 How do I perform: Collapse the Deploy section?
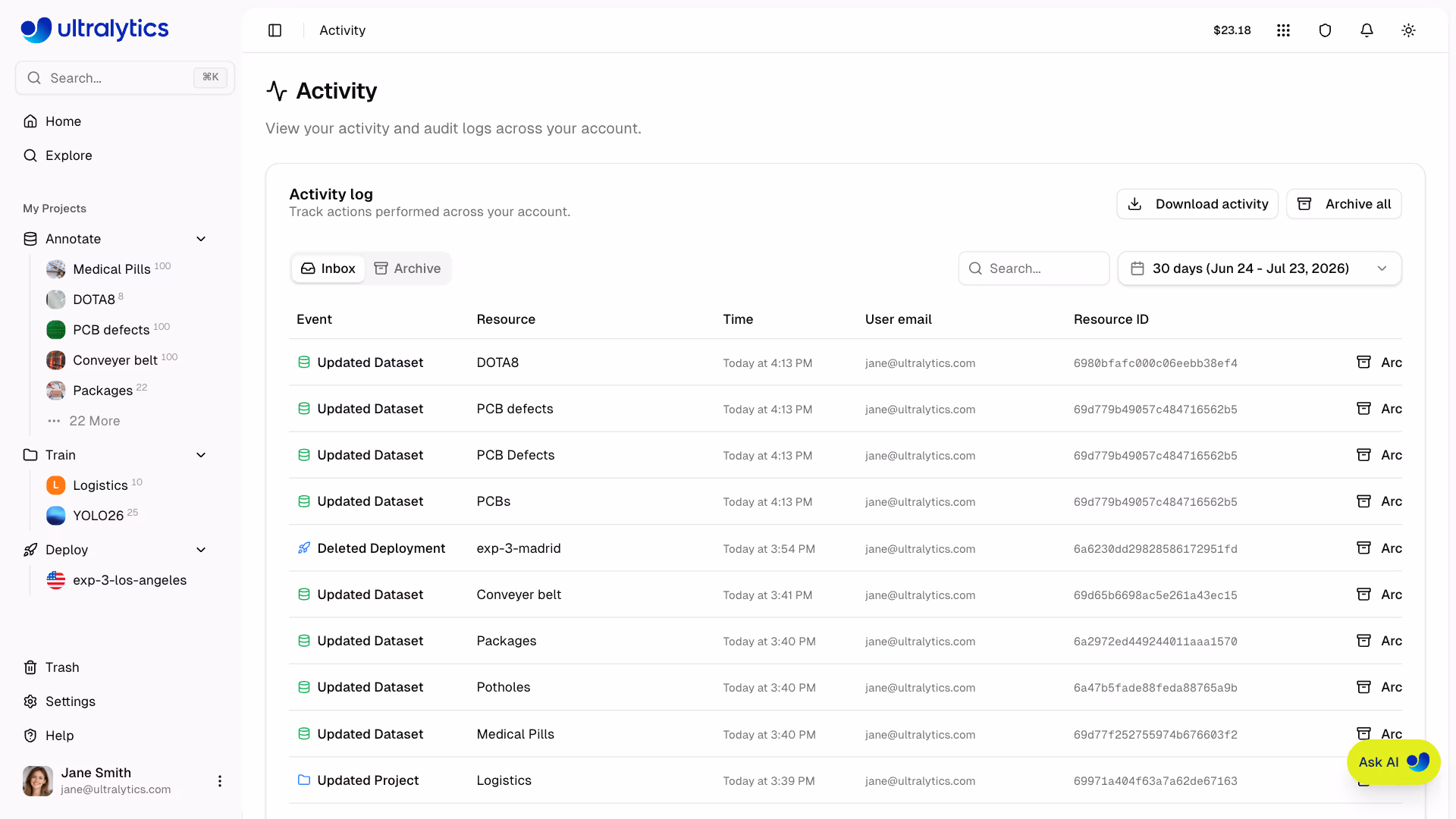click(201, 550)
